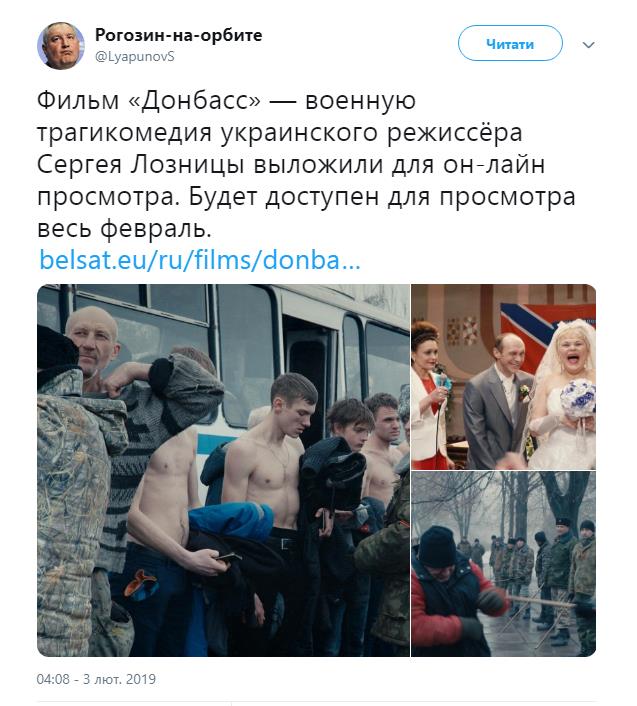Viewport: 637px width, 706px height.
Task: Click the @LyapunovS handle
Action: (135, 57)
